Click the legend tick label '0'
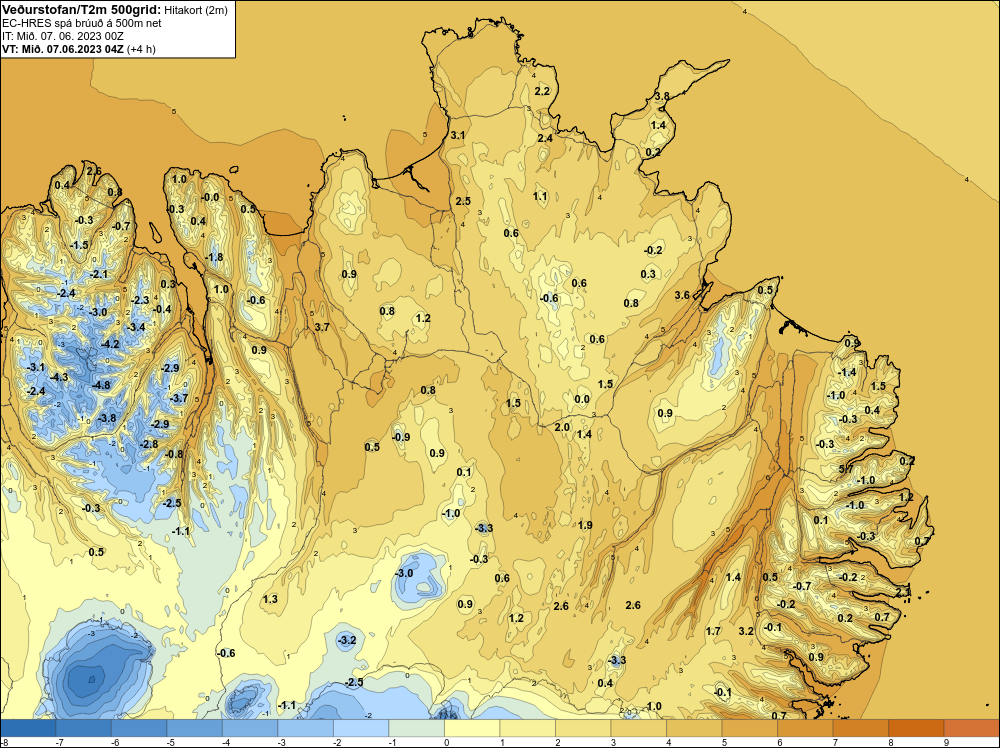 click(447, 742)
